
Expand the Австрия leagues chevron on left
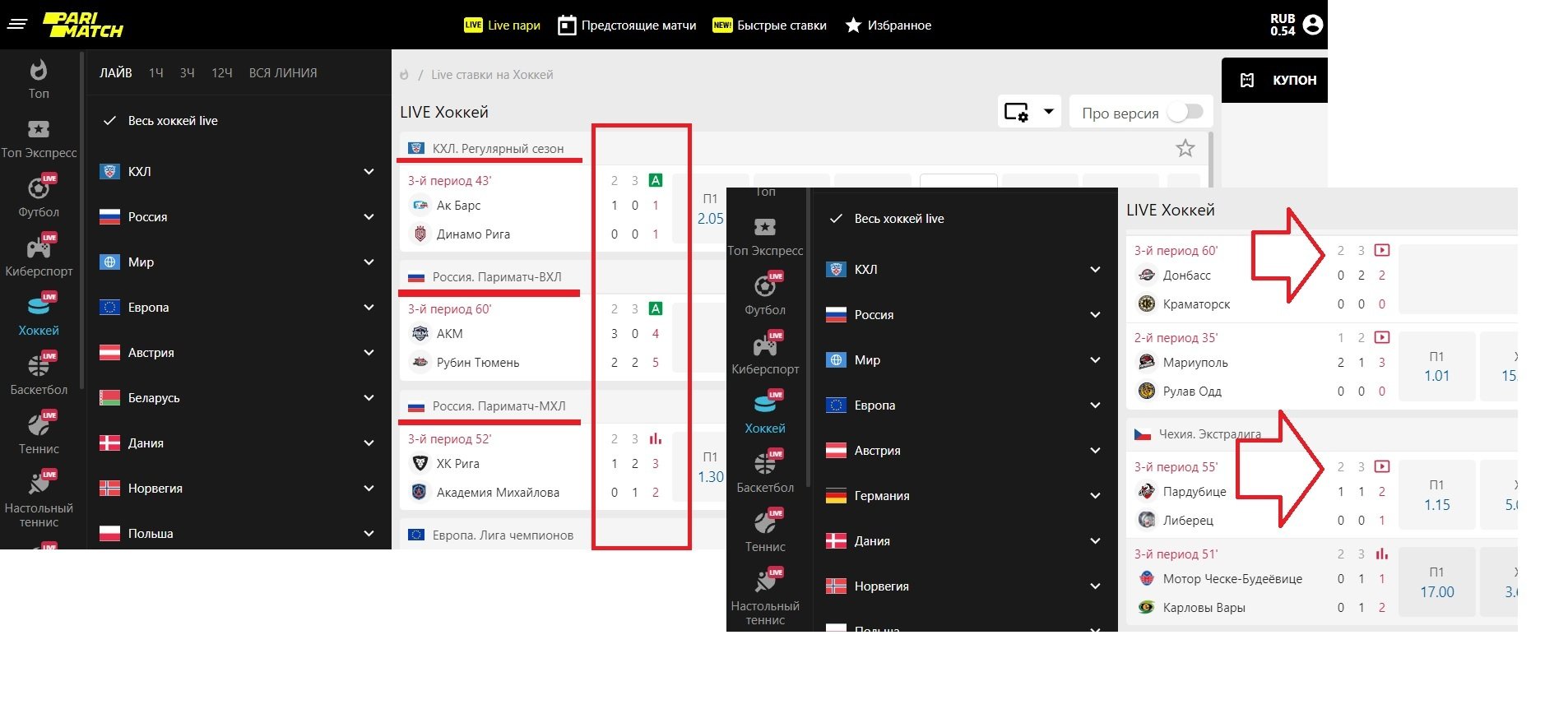coord(369,353)
